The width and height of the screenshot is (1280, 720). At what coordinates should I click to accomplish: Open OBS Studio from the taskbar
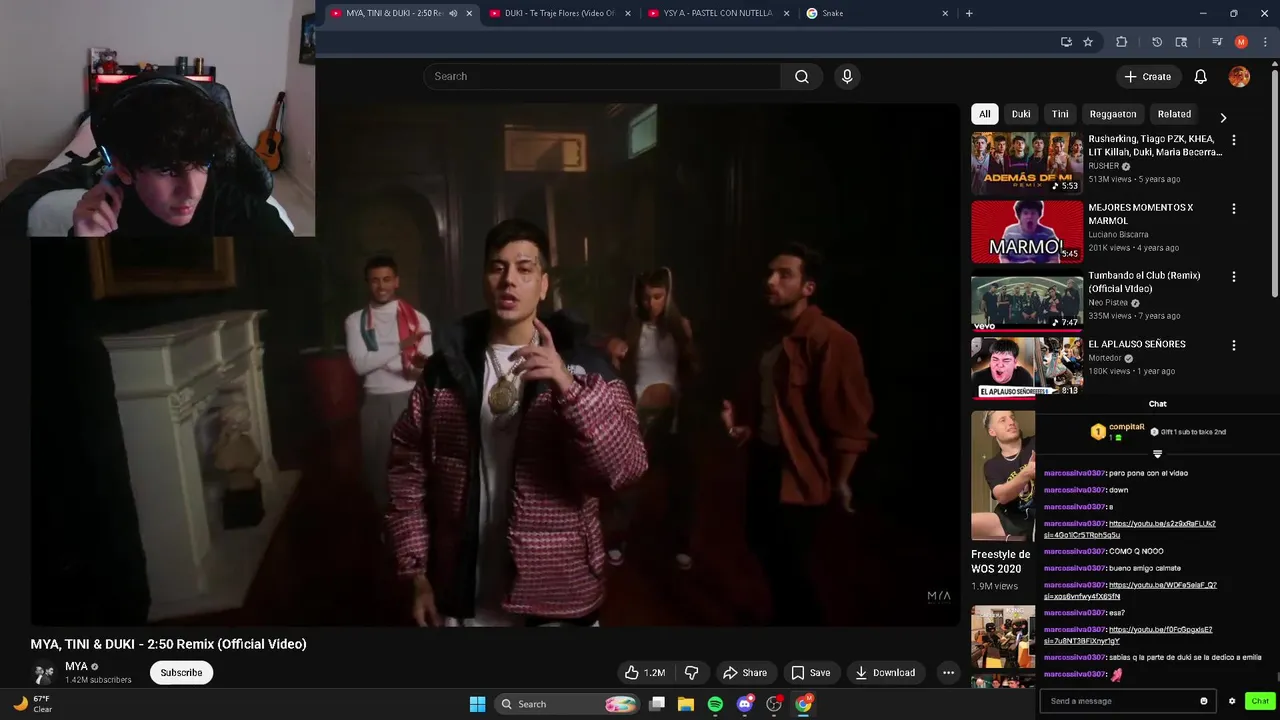click(x=773, y=704)
